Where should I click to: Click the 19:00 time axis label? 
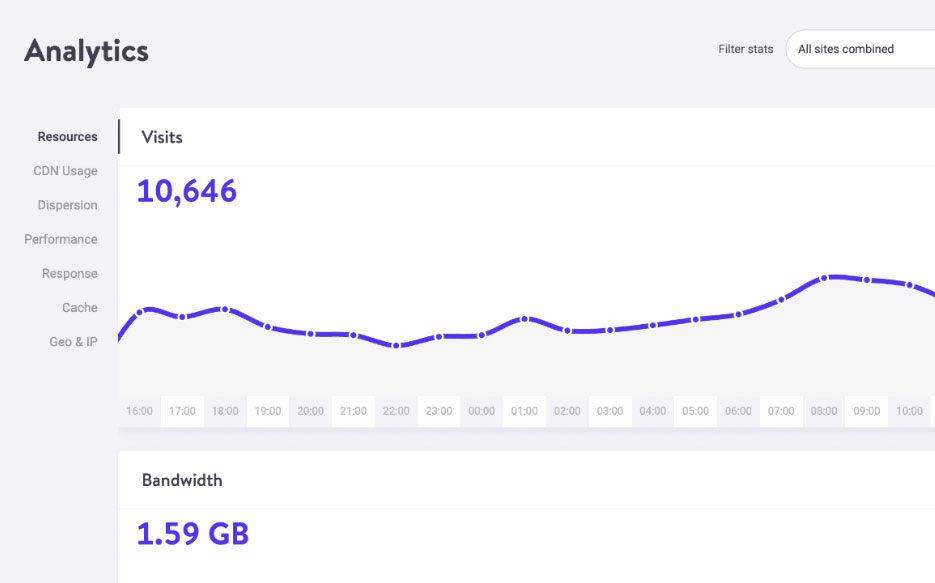[268, 411]
